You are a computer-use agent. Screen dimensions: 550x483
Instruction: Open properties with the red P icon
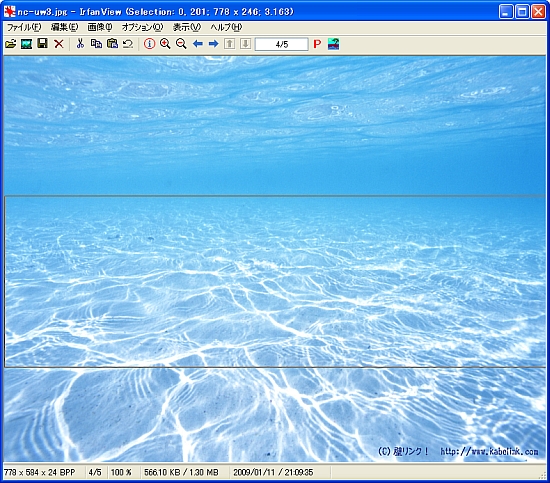(317, 44)
